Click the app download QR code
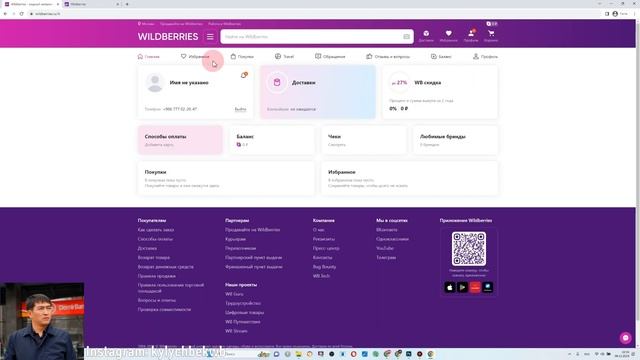Screen dimensions: 640x360 pos(469,249)
